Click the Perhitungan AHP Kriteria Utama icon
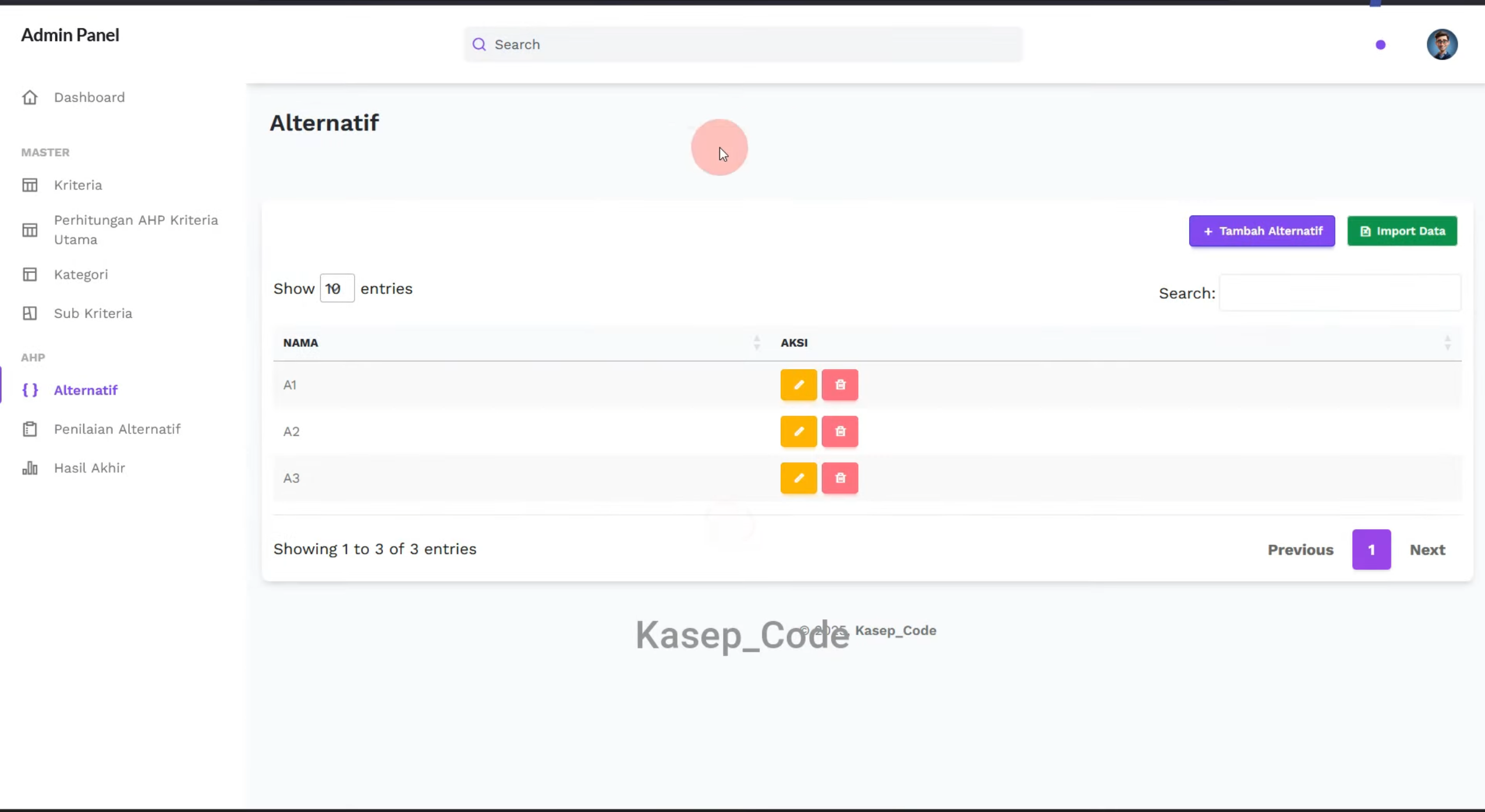The image size is (1485, 812). point(30,230)
